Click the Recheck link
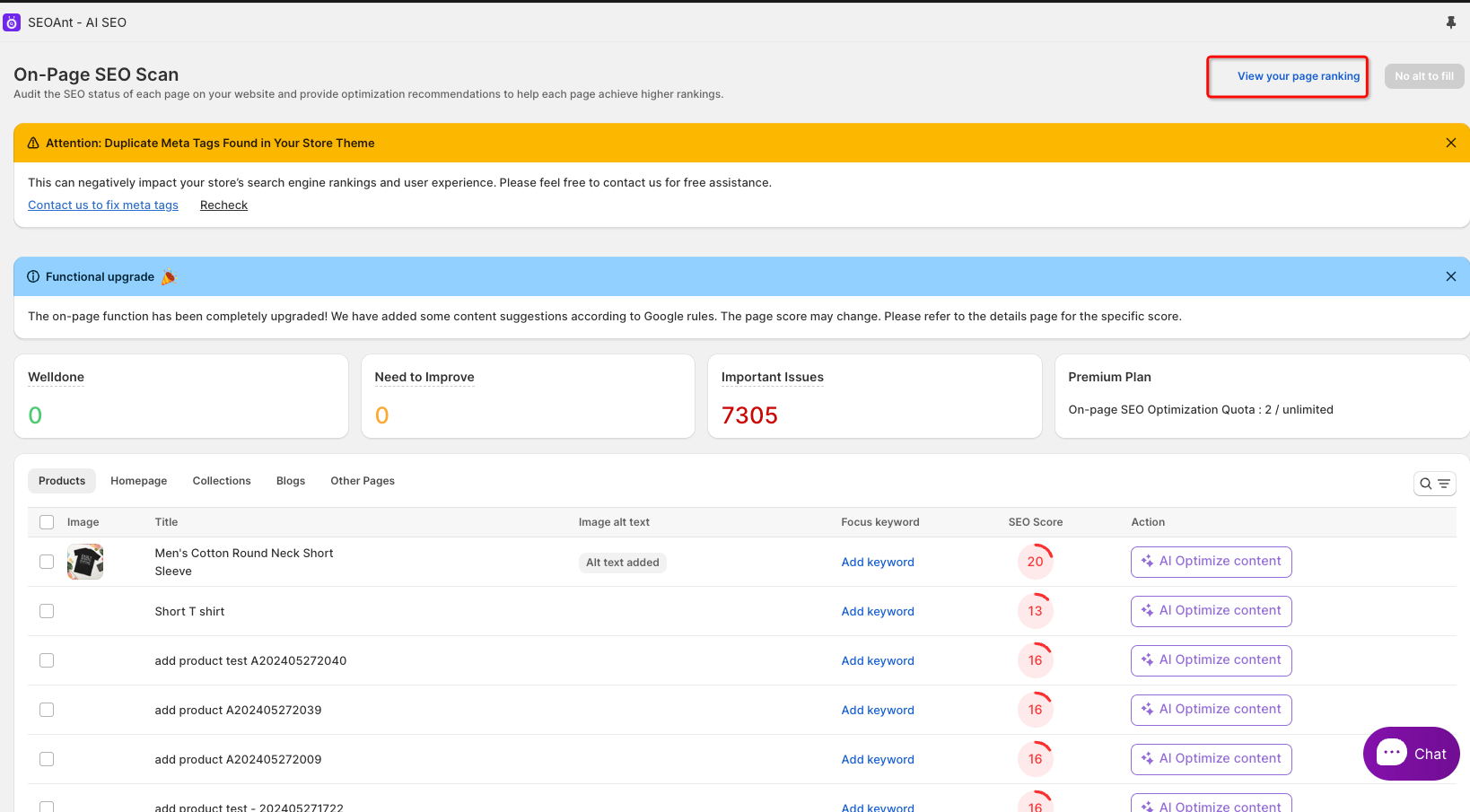Screen dimensions: 1470x812 coord(223,205)
